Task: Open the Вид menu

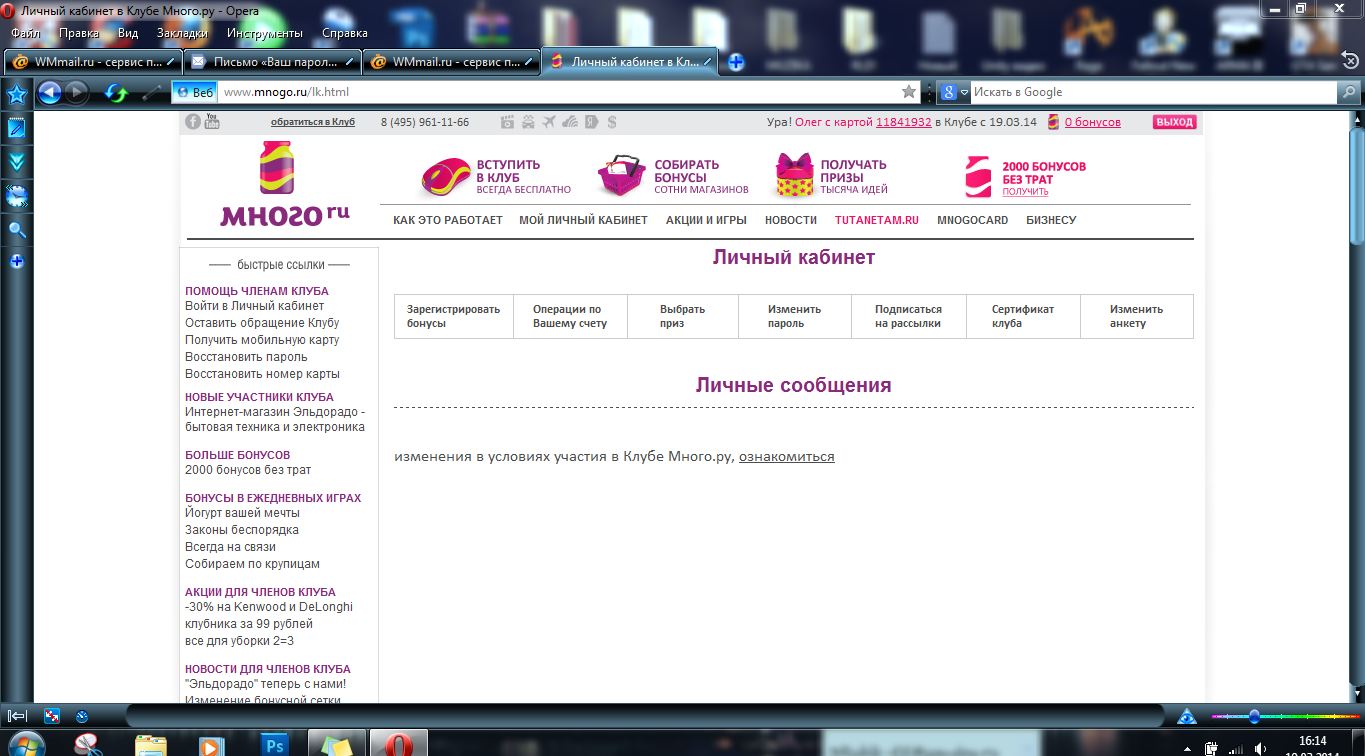Action: tap(128, 33)
